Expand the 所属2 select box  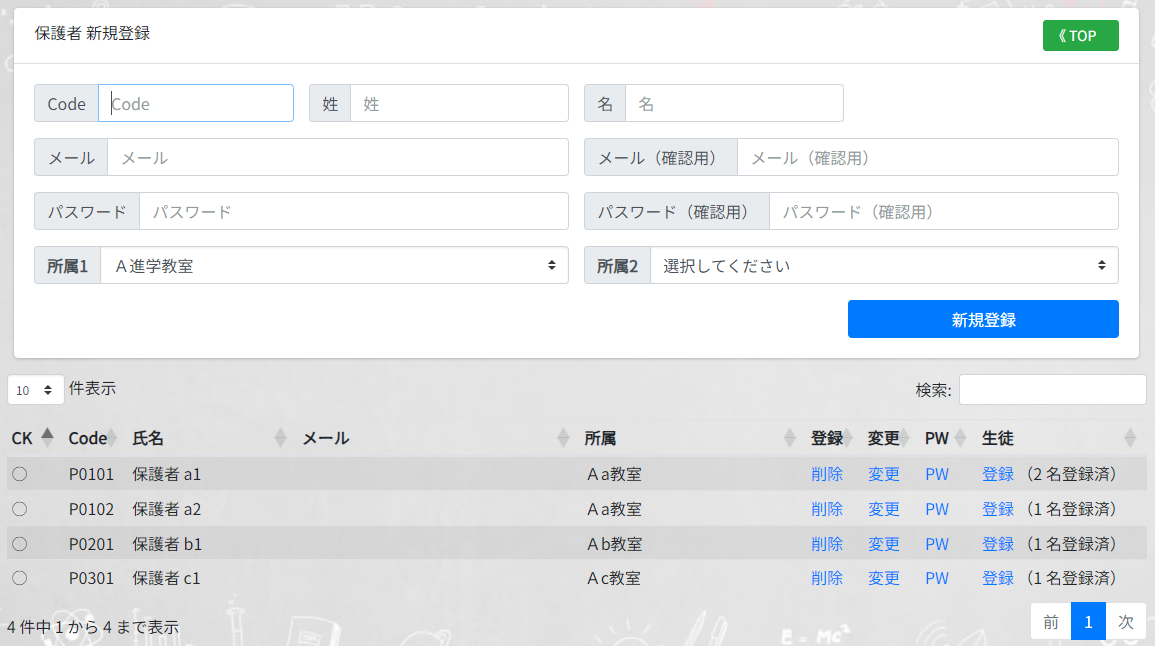click(884, 266)
